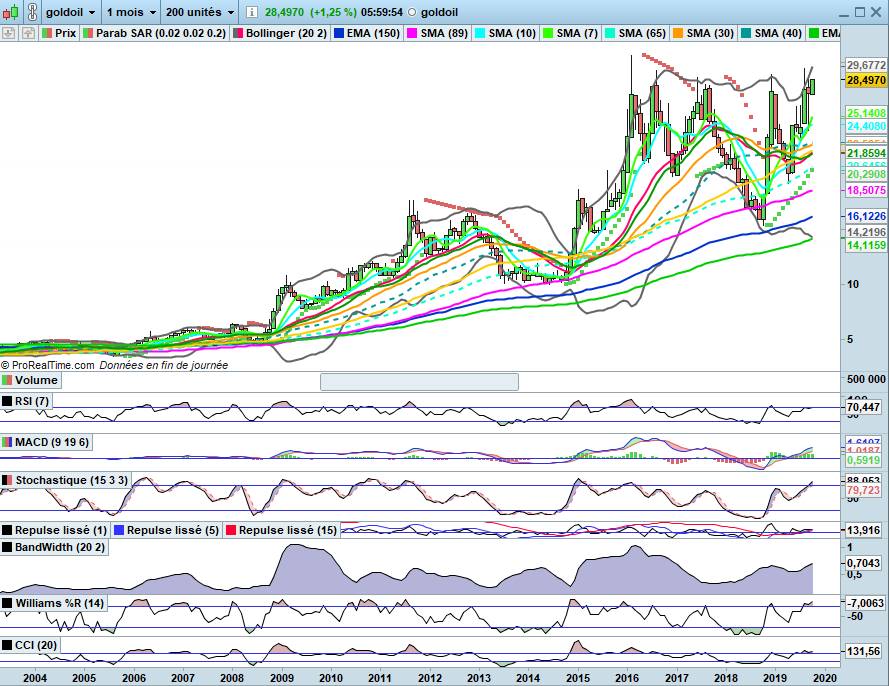The width and height of the screenshot is (889, 686).
Task: Click the Repulse lissé (1) label
Action: tap(54, 530)
